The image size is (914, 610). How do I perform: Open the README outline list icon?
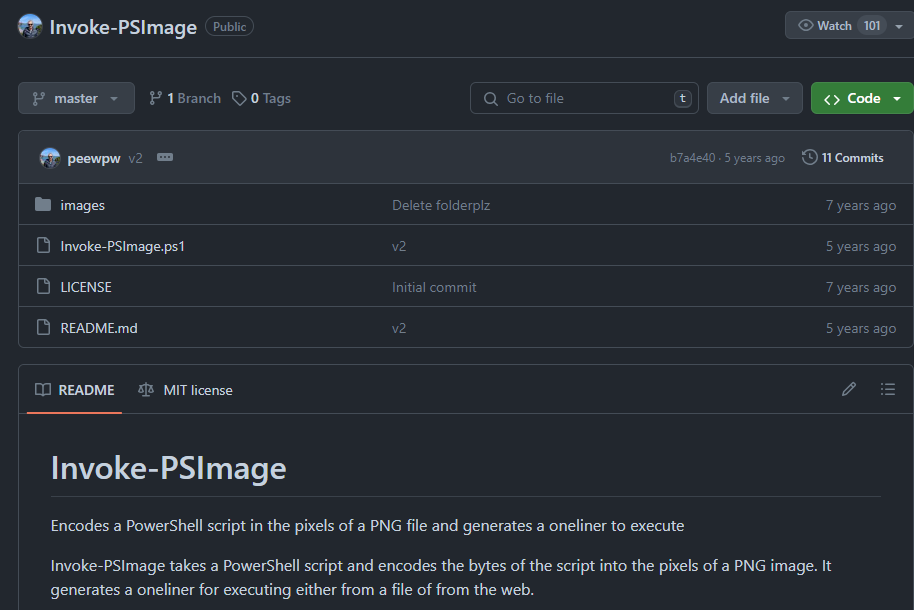click(888, 389)
